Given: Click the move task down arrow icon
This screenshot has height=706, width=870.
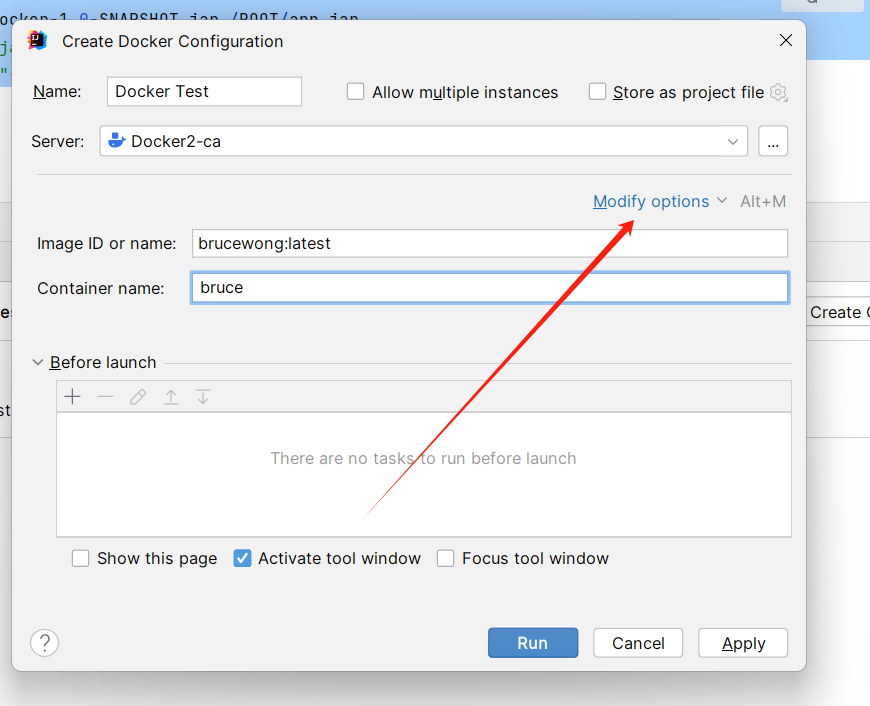Looking at the screenshot, I should pos(203,397).
